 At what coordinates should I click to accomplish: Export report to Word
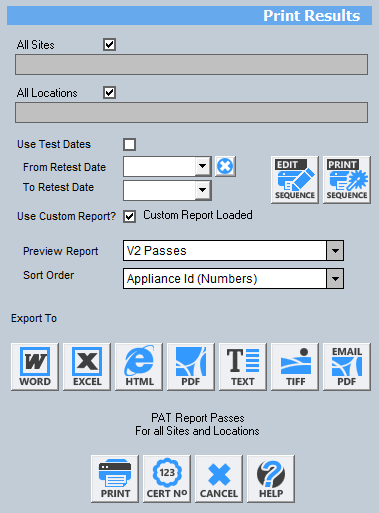[x=35, y=367]
